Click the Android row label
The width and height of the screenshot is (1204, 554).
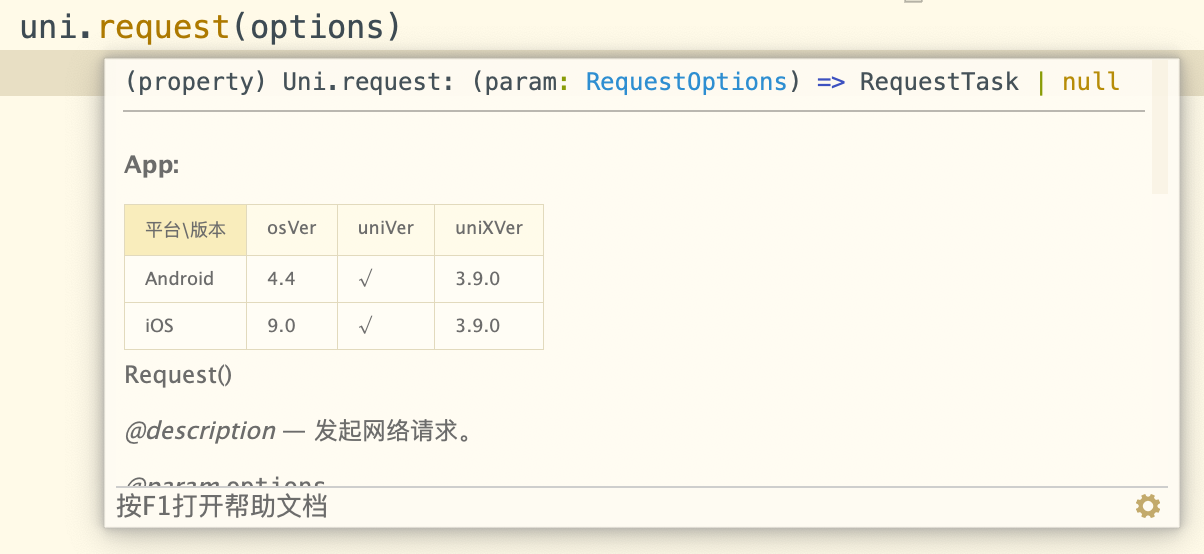tap(179, 279)
